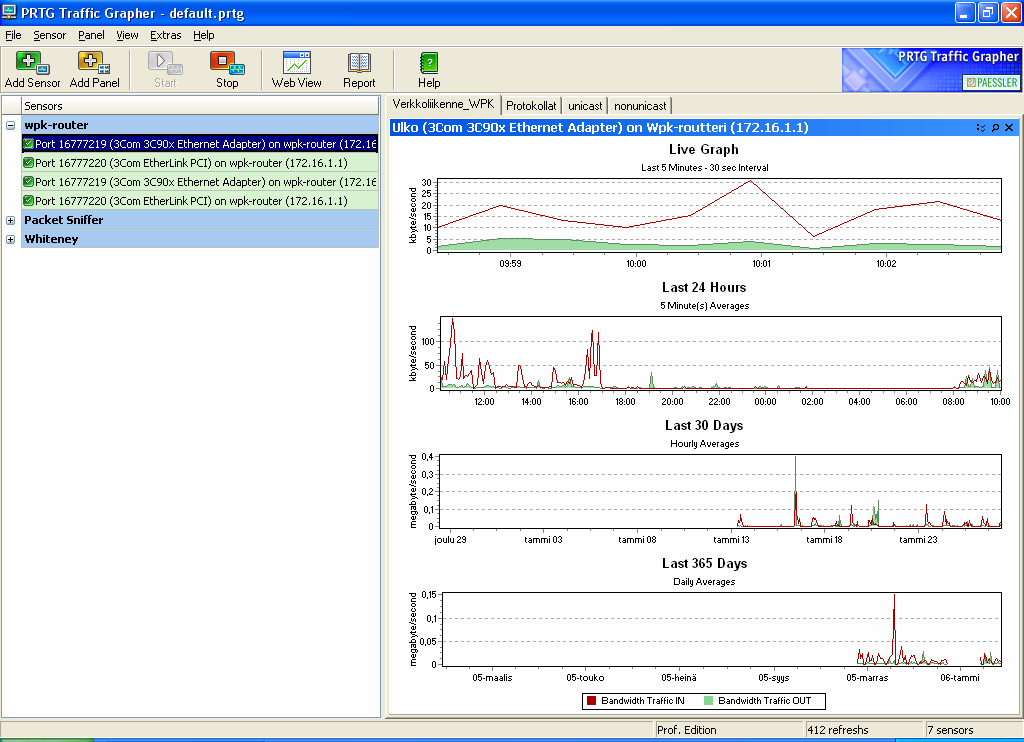Screen dimensions: 1024x742
Task: Click the Last 365 Days chart
Action: click(722, 630)
